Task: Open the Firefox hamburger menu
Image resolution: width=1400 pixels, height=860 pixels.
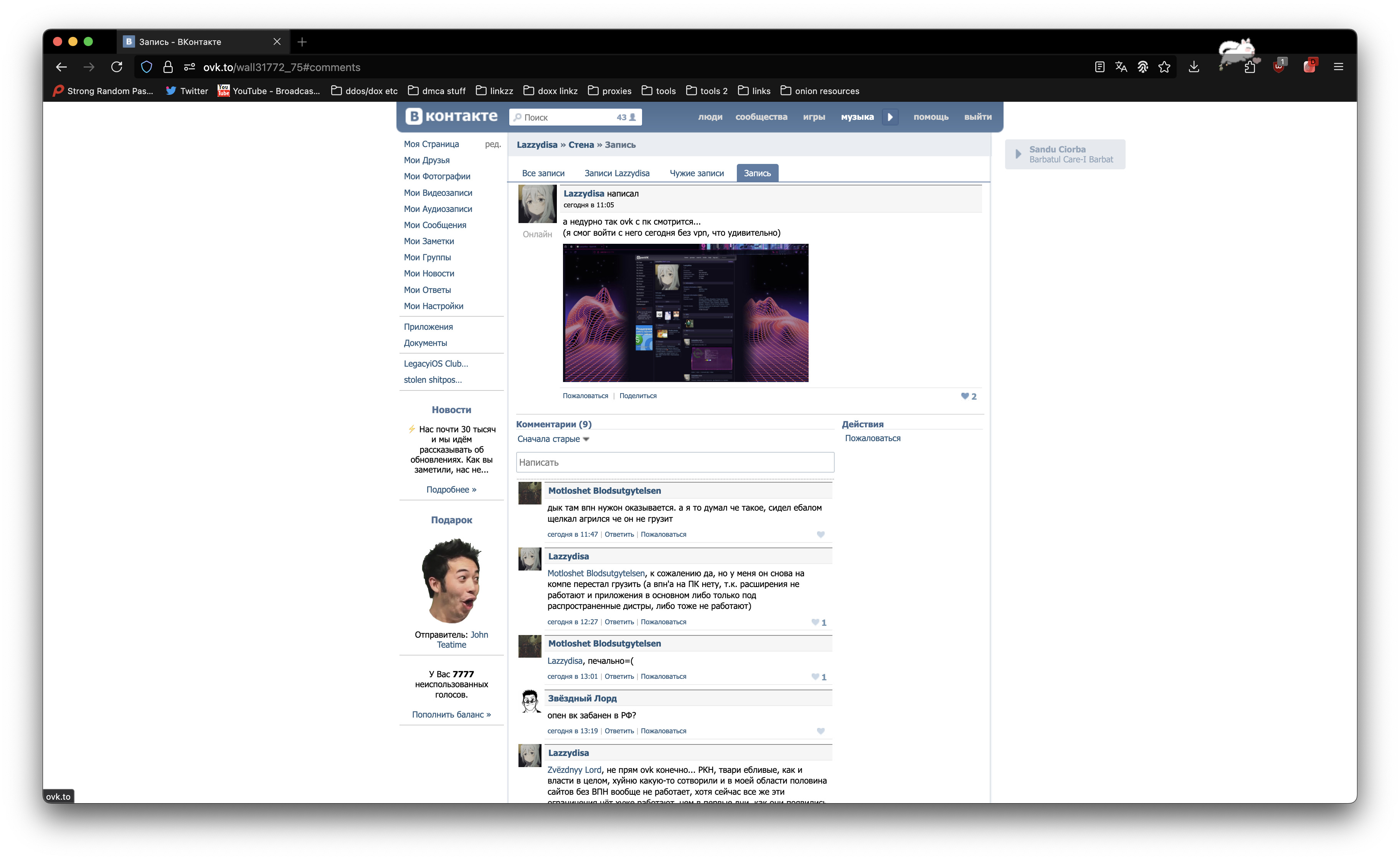Action: 1338,67
